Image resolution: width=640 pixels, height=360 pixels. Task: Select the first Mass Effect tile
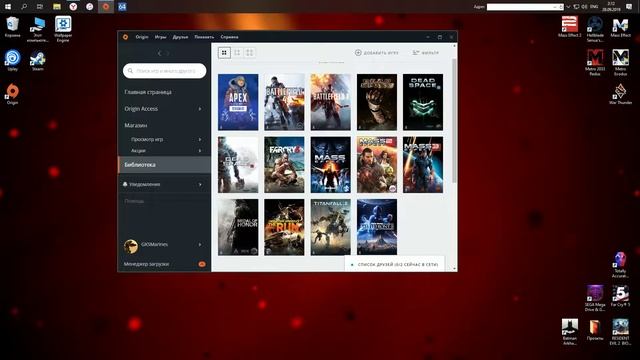[x=331, y=165]
